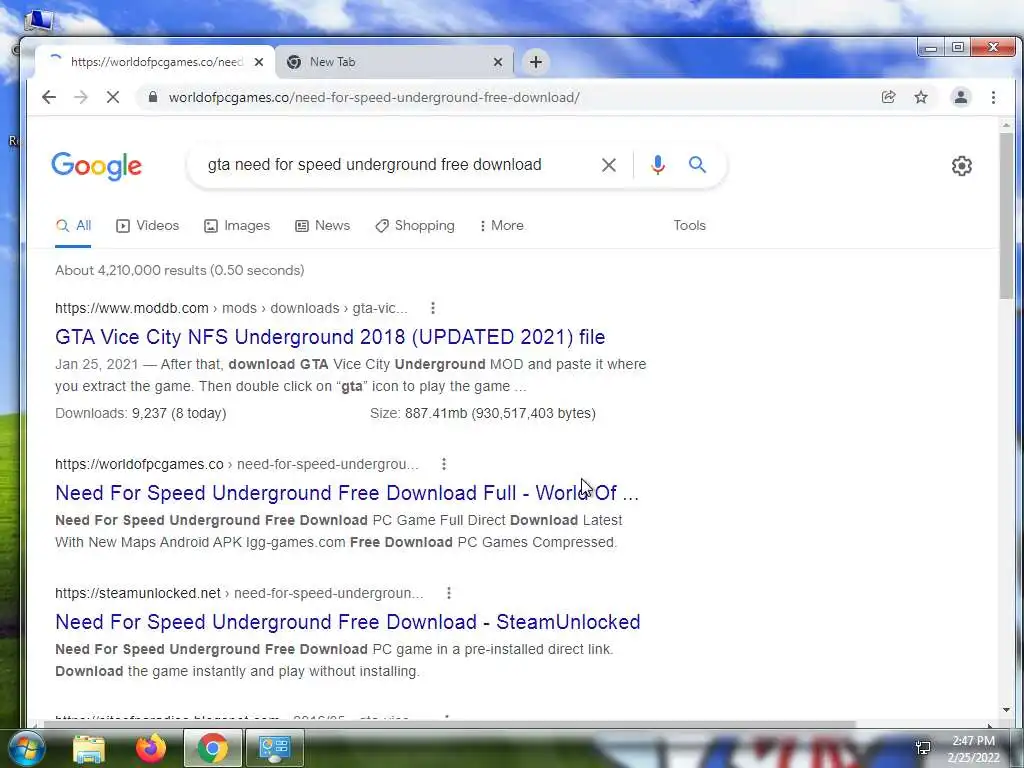Open Chrome three-dot menu
The width and height of the screenshot is (1024, 768).
993,97
